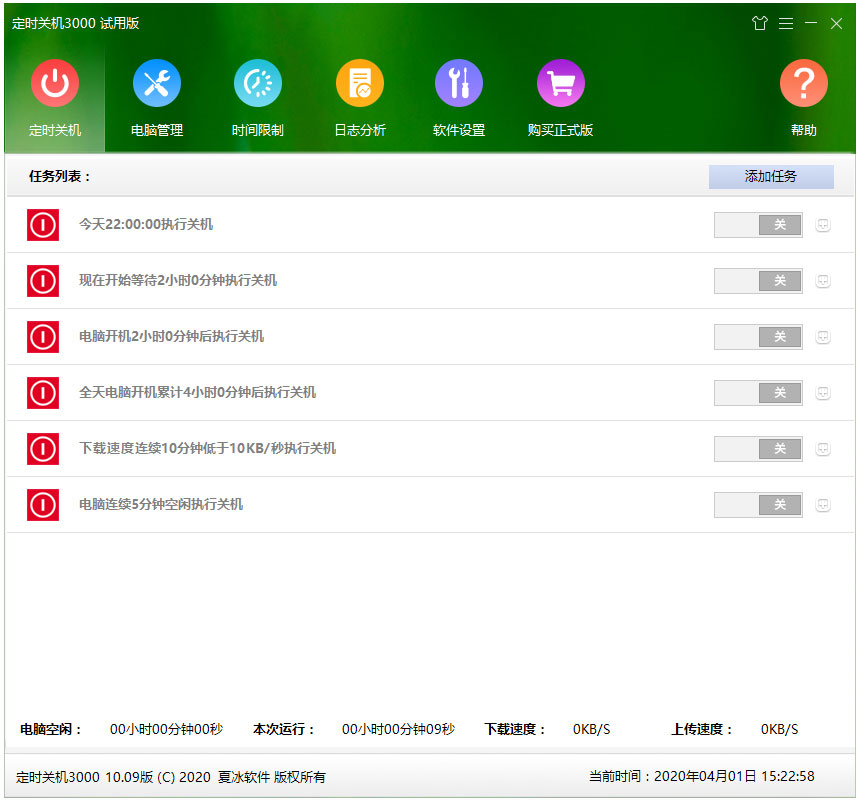Click the red power icon of 下载速度 task

pyautogui.click(x=43, y=449)
